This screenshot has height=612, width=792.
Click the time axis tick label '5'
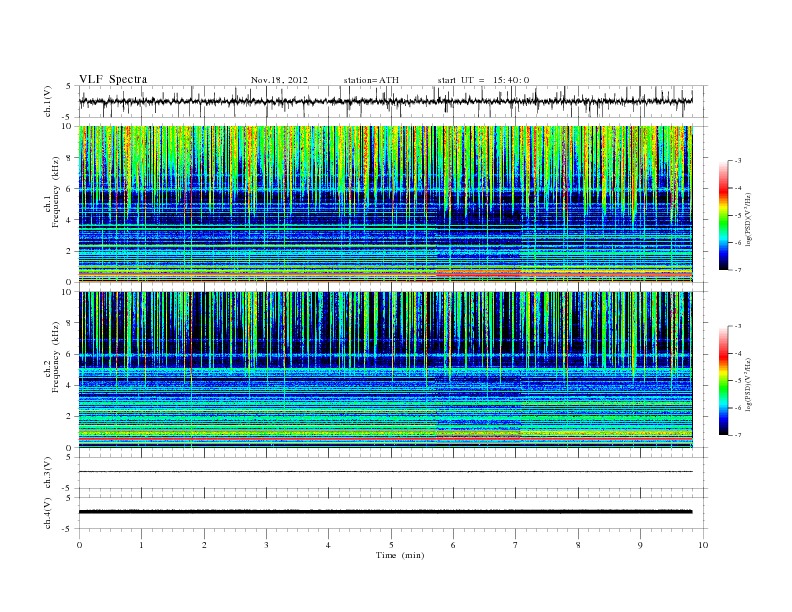[391, 545]
